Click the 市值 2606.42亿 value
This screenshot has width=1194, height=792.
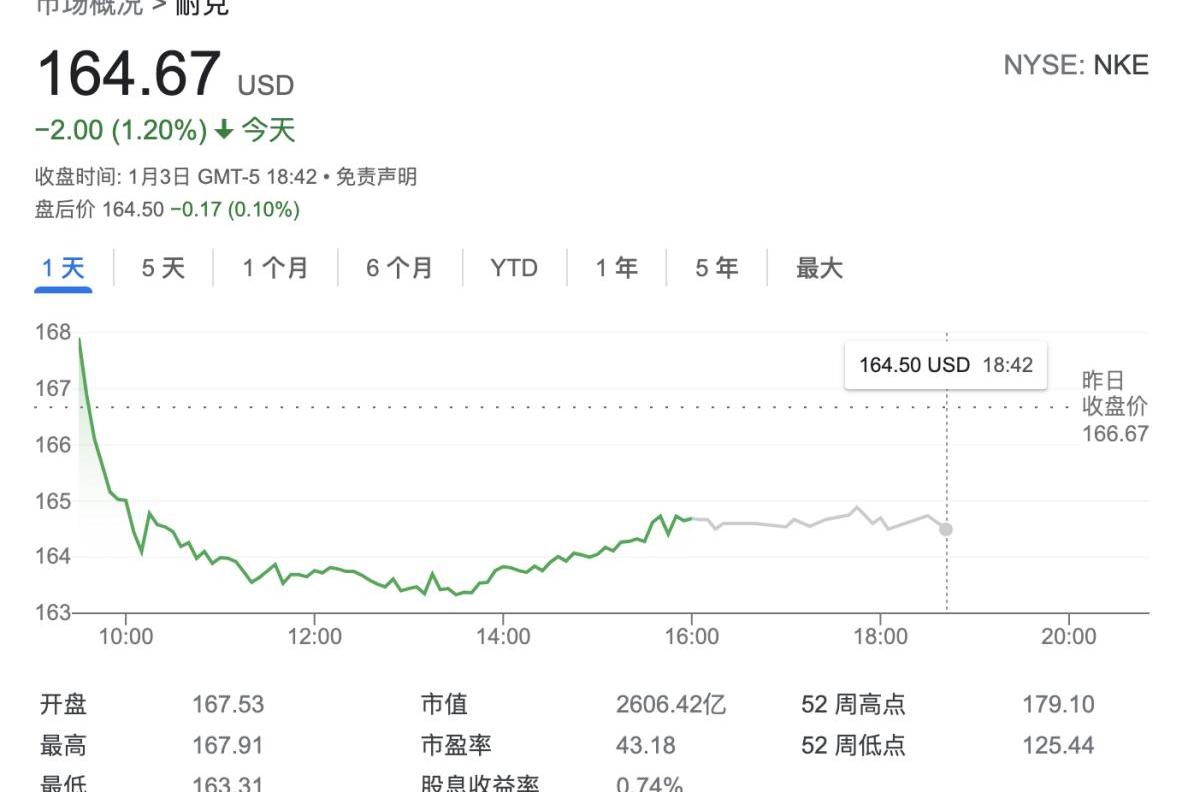tap(671, 704)
